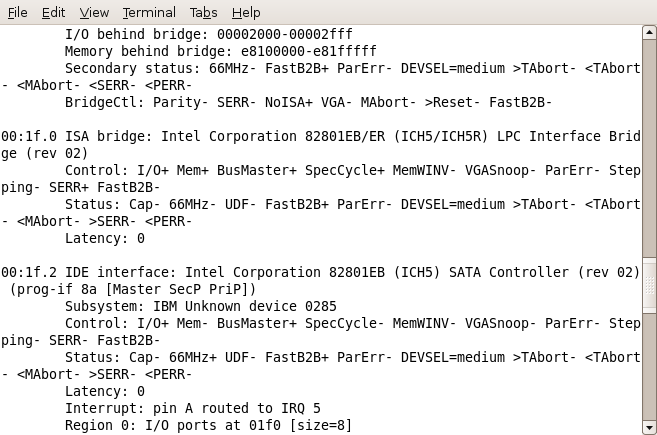Click the scrollbar track above the thumb
657x435 pixels.
tap(649, 149)
